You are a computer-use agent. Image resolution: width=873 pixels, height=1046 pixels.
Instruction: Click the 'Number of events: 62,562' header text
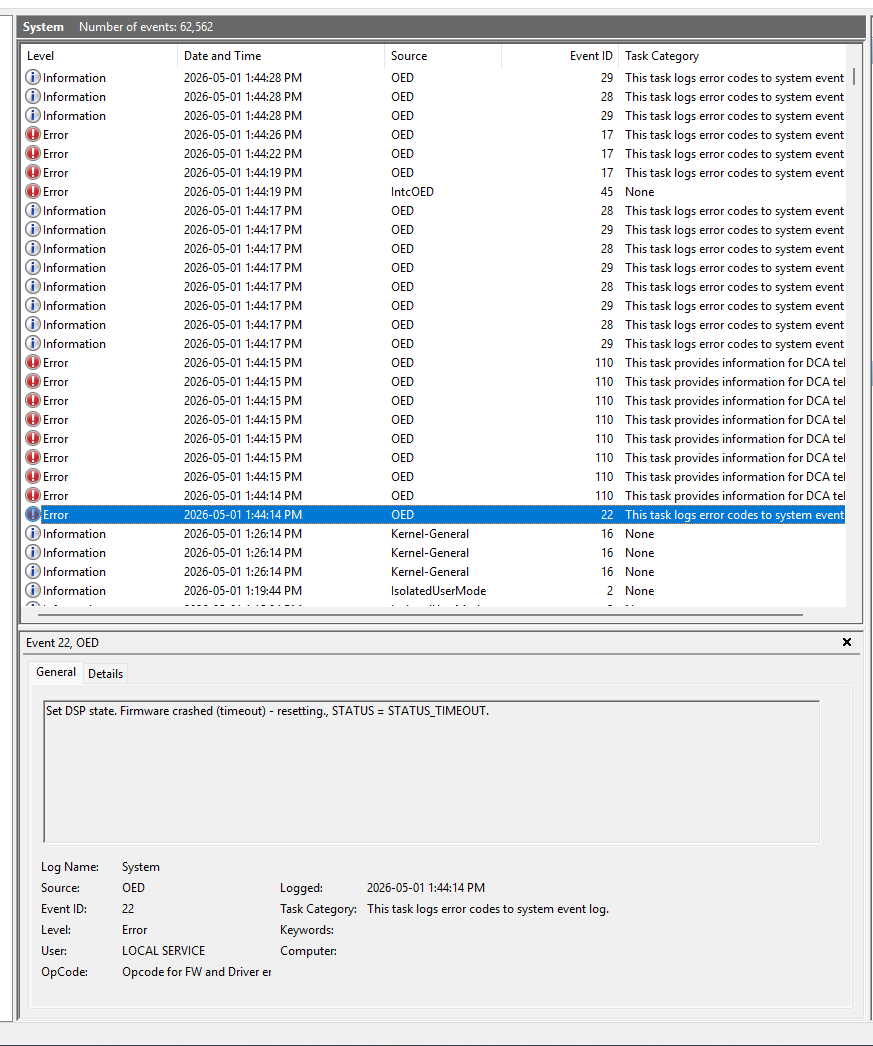[x=146, y=27]
